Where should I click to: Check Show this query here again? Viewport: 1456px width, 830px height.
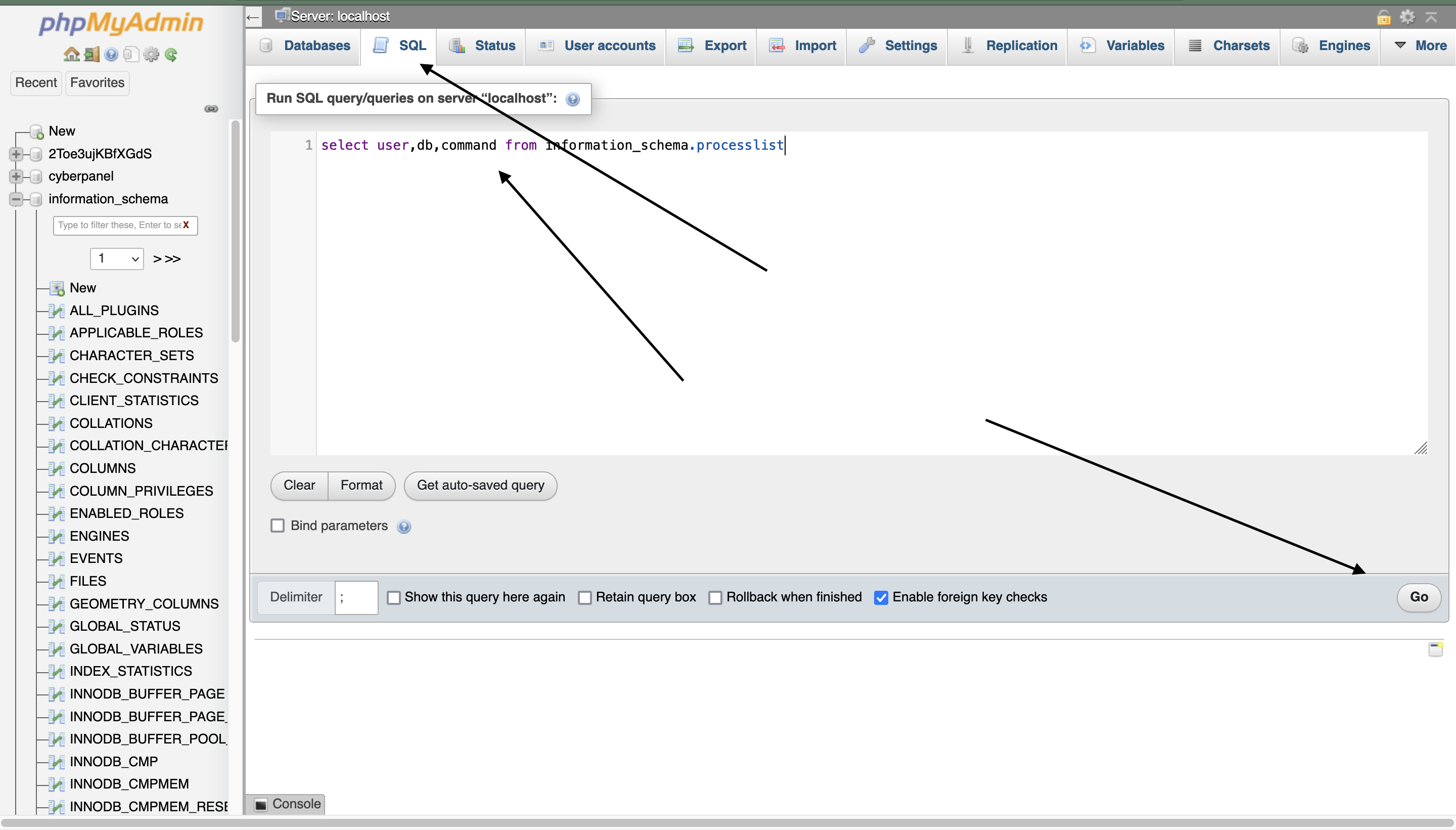394,597
